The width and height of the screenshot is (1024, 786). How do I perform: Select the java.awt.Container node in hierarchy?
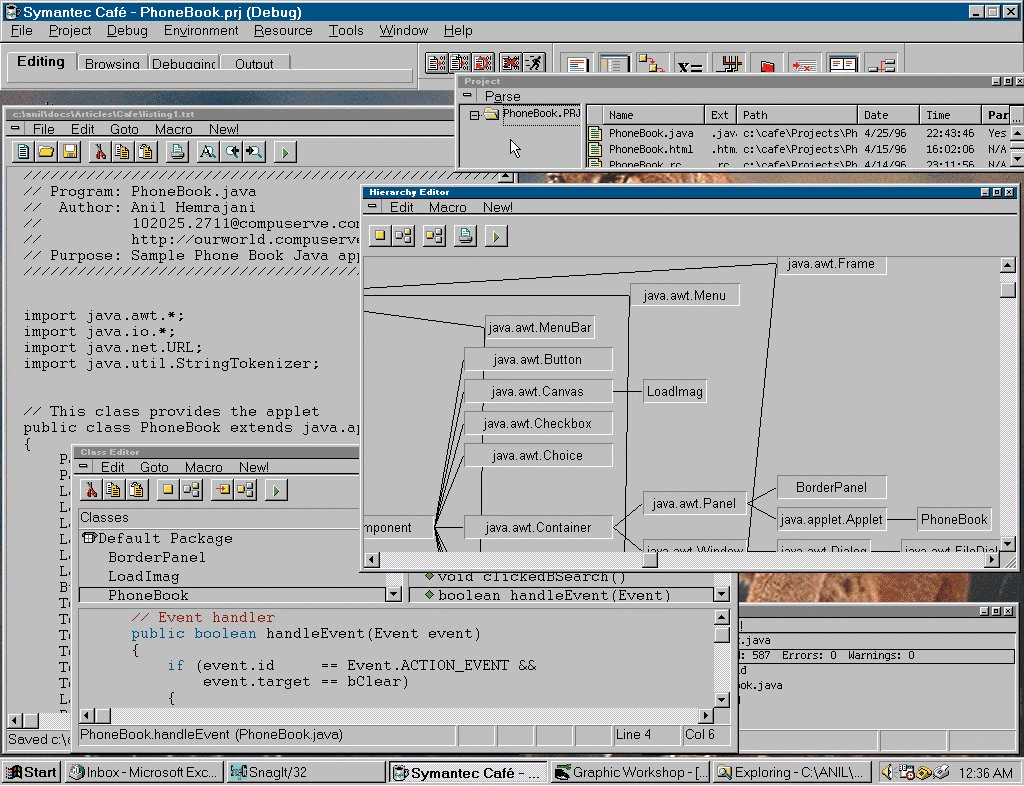pos(538,527)
